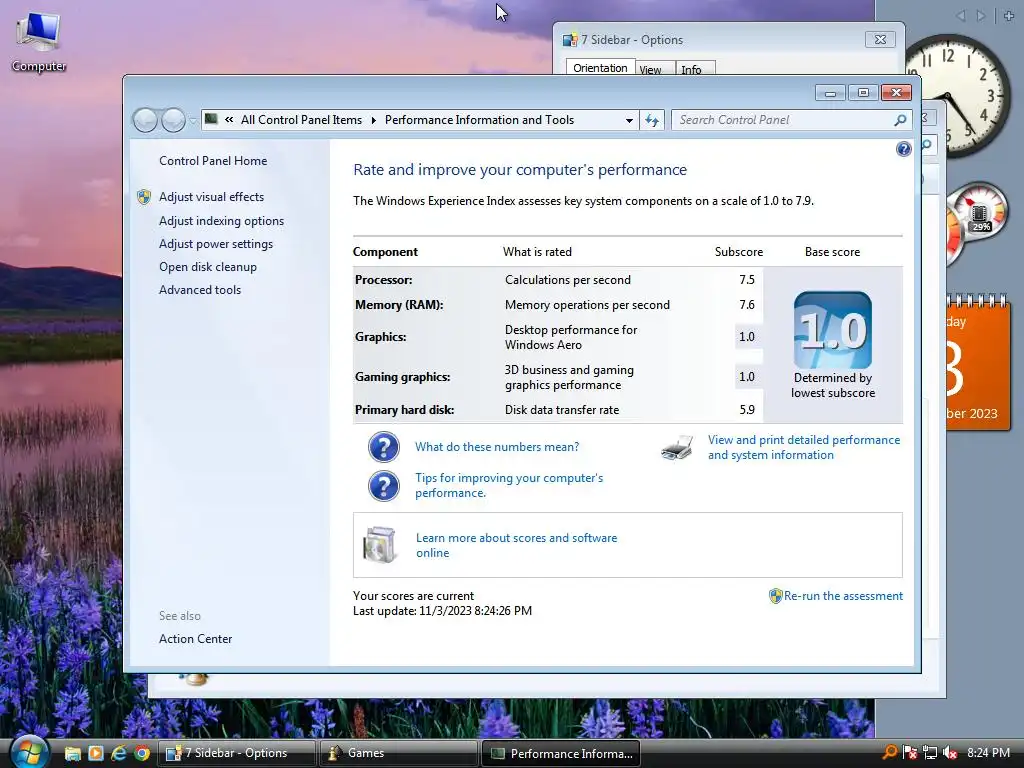Open Help with the blue question mark icon
This screenshot has width=1024, height=768.
[x=903, y=149]
